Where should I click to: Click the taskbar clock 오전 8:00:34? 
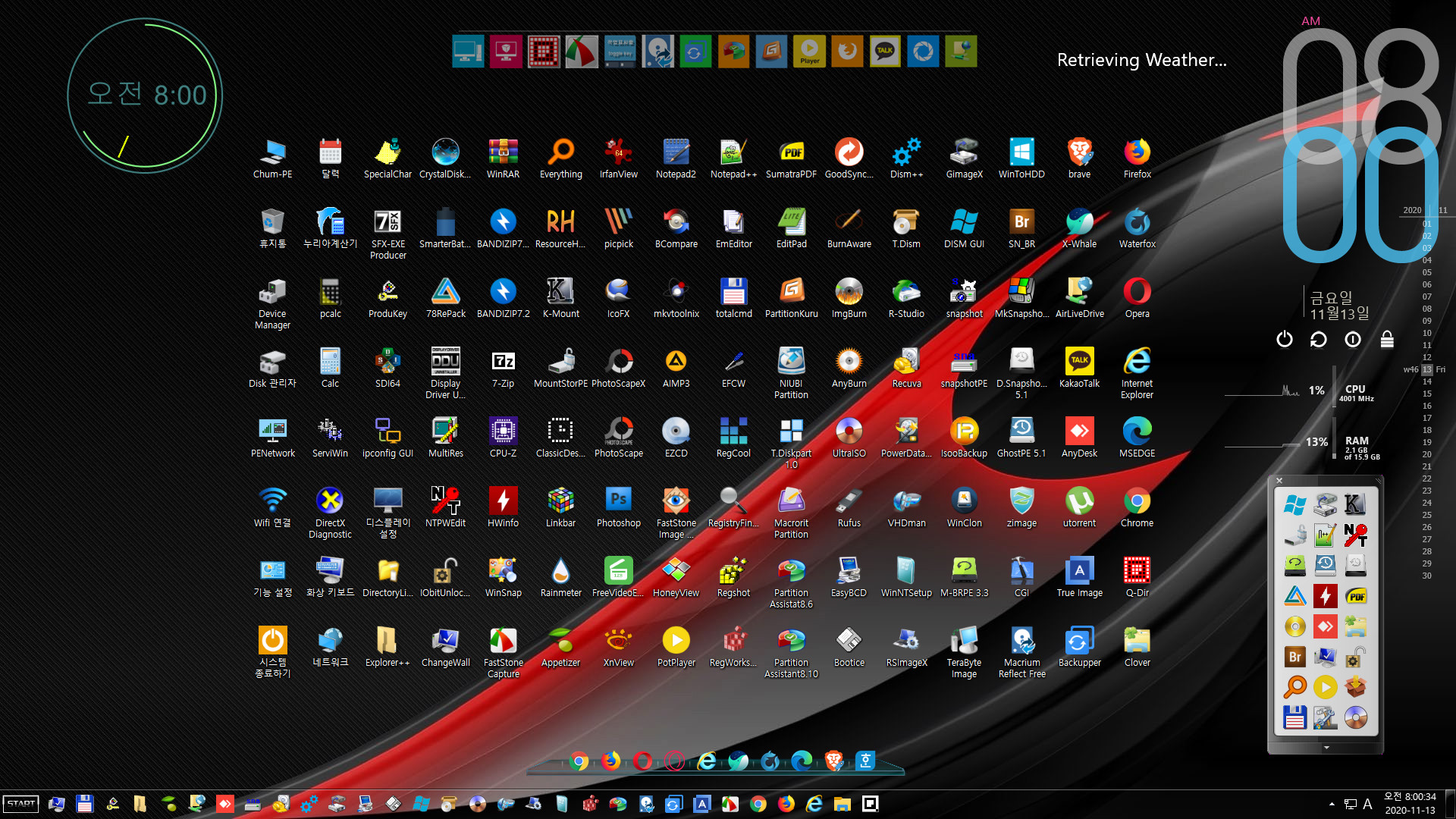tap(1410, 797)
